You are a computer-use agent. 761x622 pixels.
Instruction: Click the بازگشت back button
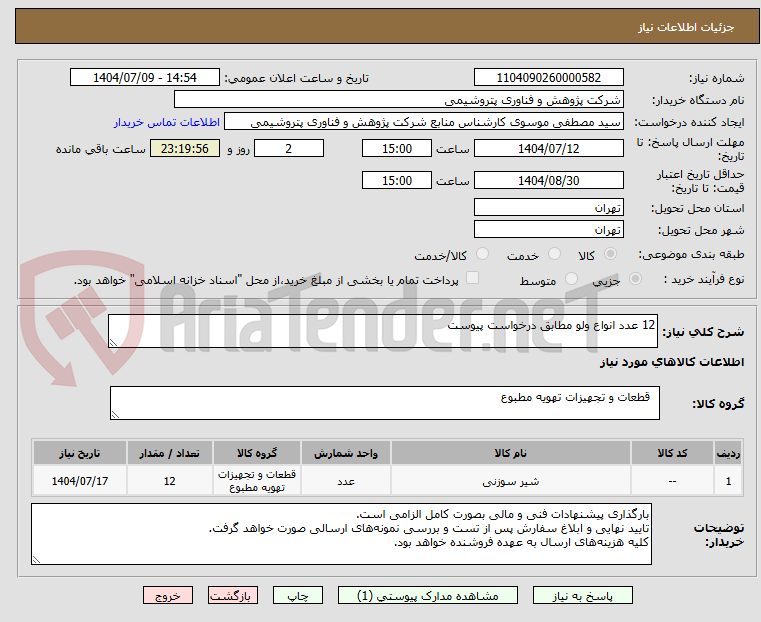(x=233, y=595)
